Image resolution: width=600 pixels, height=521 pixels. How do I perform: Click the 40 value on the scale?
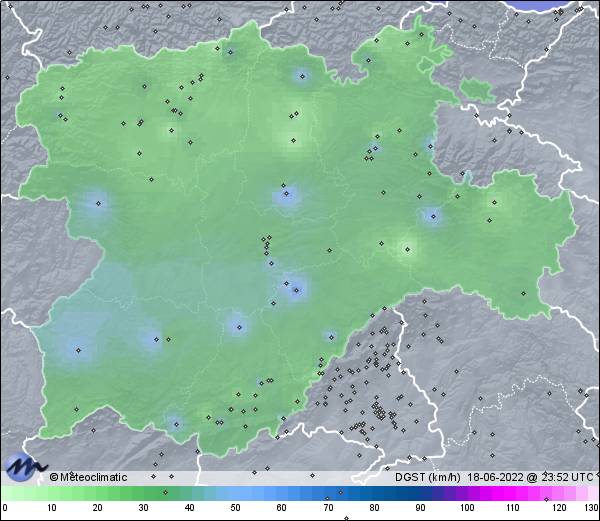[x=189, y=508]
